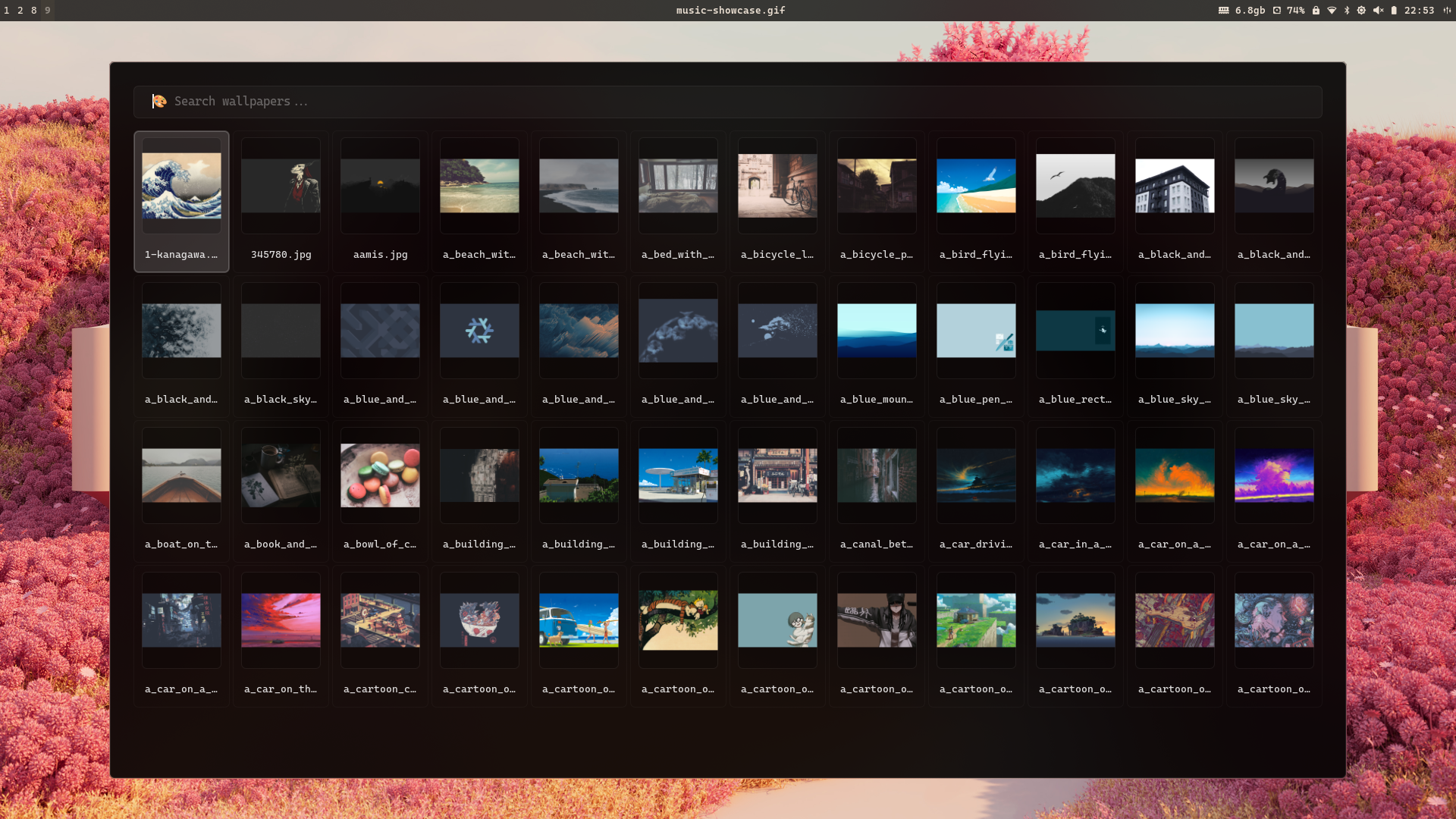The width and height of the screenshot is (1456, 819).
Task: Click the 22:53 clock in the status bar
Action: point(1419,11)
